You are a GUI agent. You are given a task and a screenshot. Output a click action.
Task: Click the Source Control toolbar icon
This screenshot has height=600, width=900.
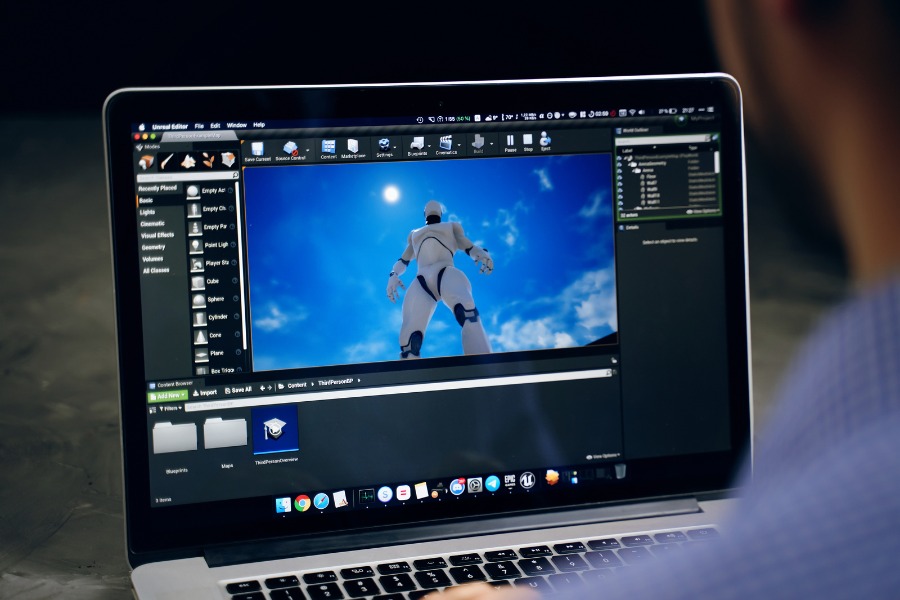tap(290, 148)
